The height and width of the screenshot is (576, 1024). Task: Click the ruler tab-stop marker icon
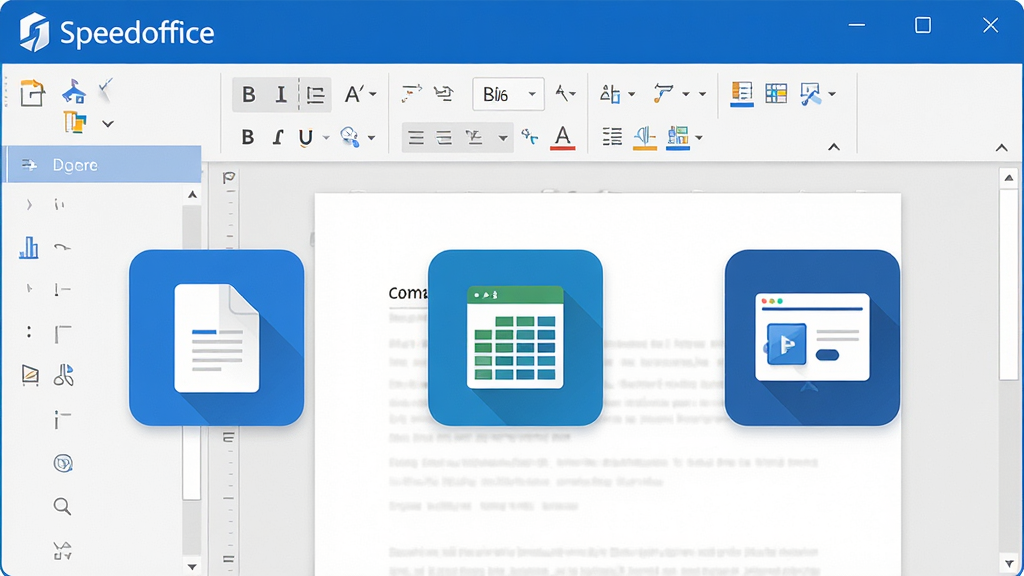229,178
